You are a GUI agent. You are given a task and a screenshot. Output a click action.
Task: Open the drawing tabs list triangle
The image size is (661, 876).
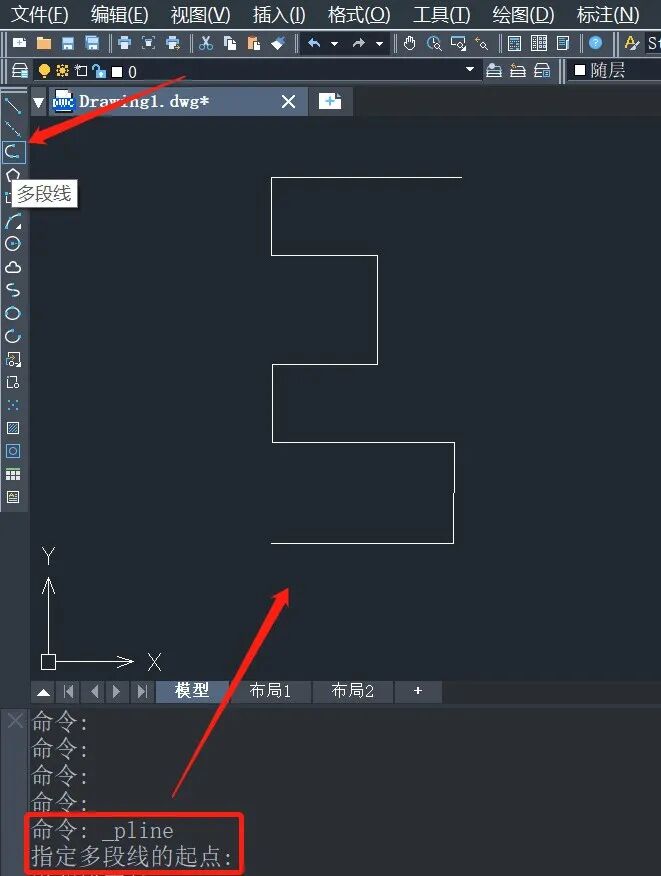pyautogui.click(x=39, y=102)
